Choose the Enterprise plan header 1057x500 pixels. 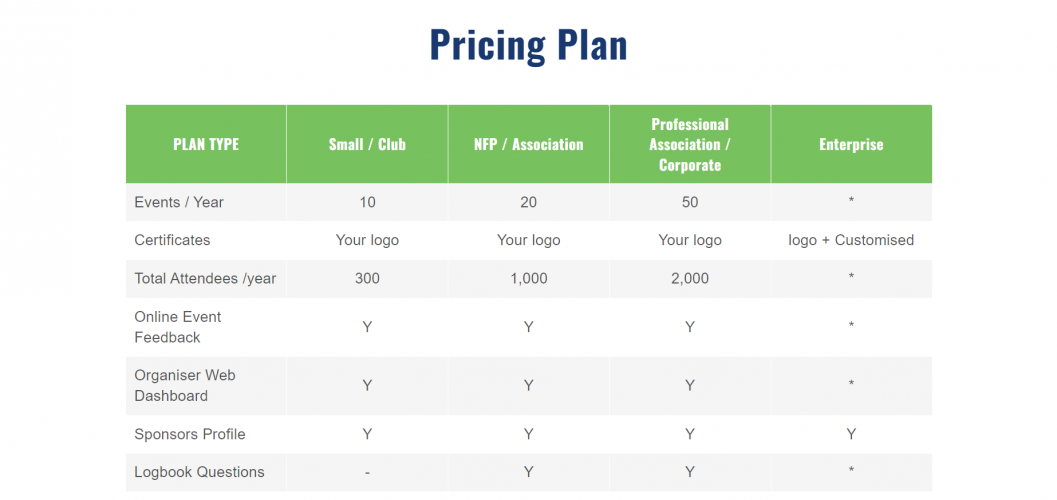[851, 144]
